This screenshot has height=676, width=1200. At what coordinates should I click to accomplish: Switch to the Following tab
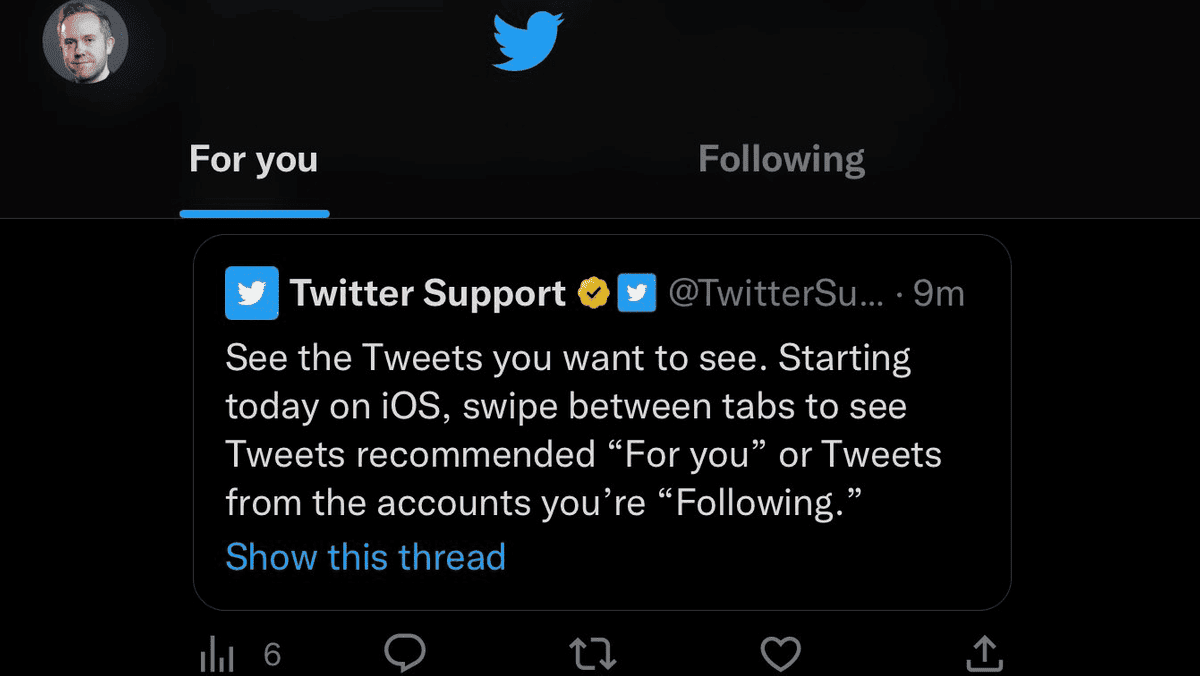pos(781,160)
